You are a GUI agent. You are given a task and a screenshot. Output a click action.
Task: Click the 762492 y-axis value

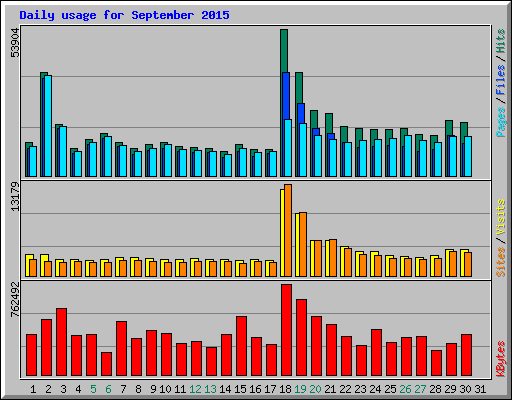point(15,300)
